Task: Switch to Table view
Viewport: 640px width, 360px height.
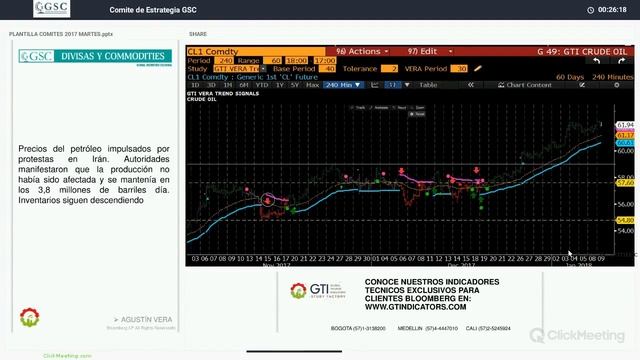Action: pyautogui.click(x=428, y=85)
